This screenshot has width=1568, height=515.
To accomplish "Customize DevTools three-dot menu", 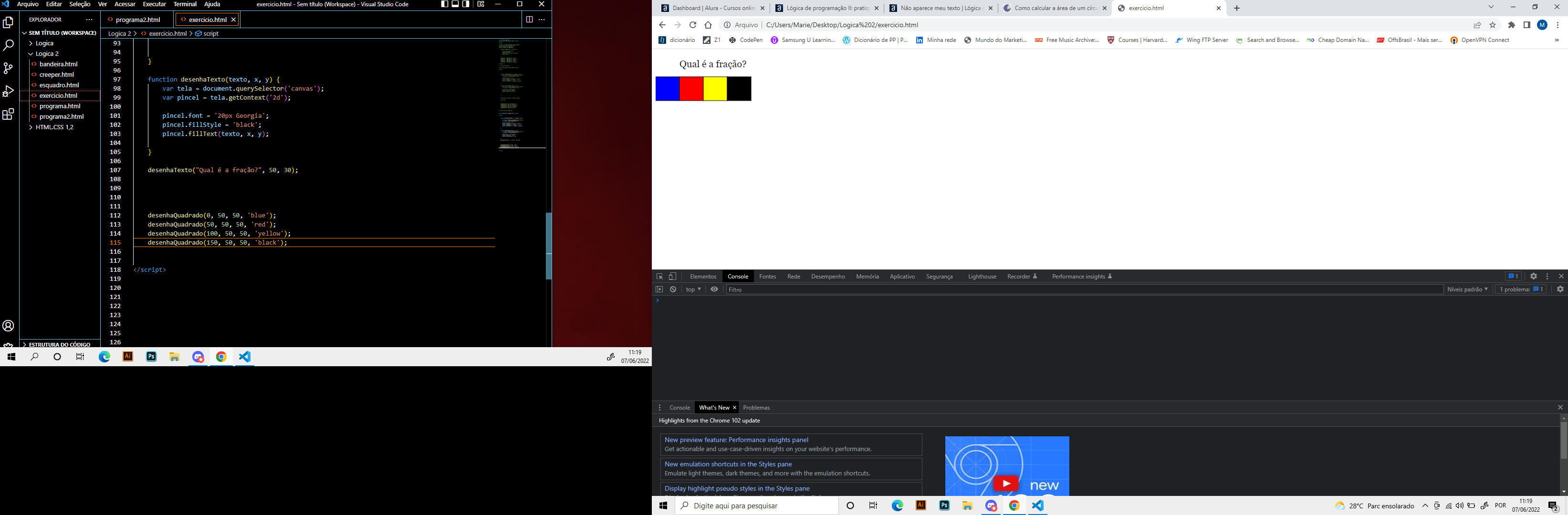I will click(1547, 276).
